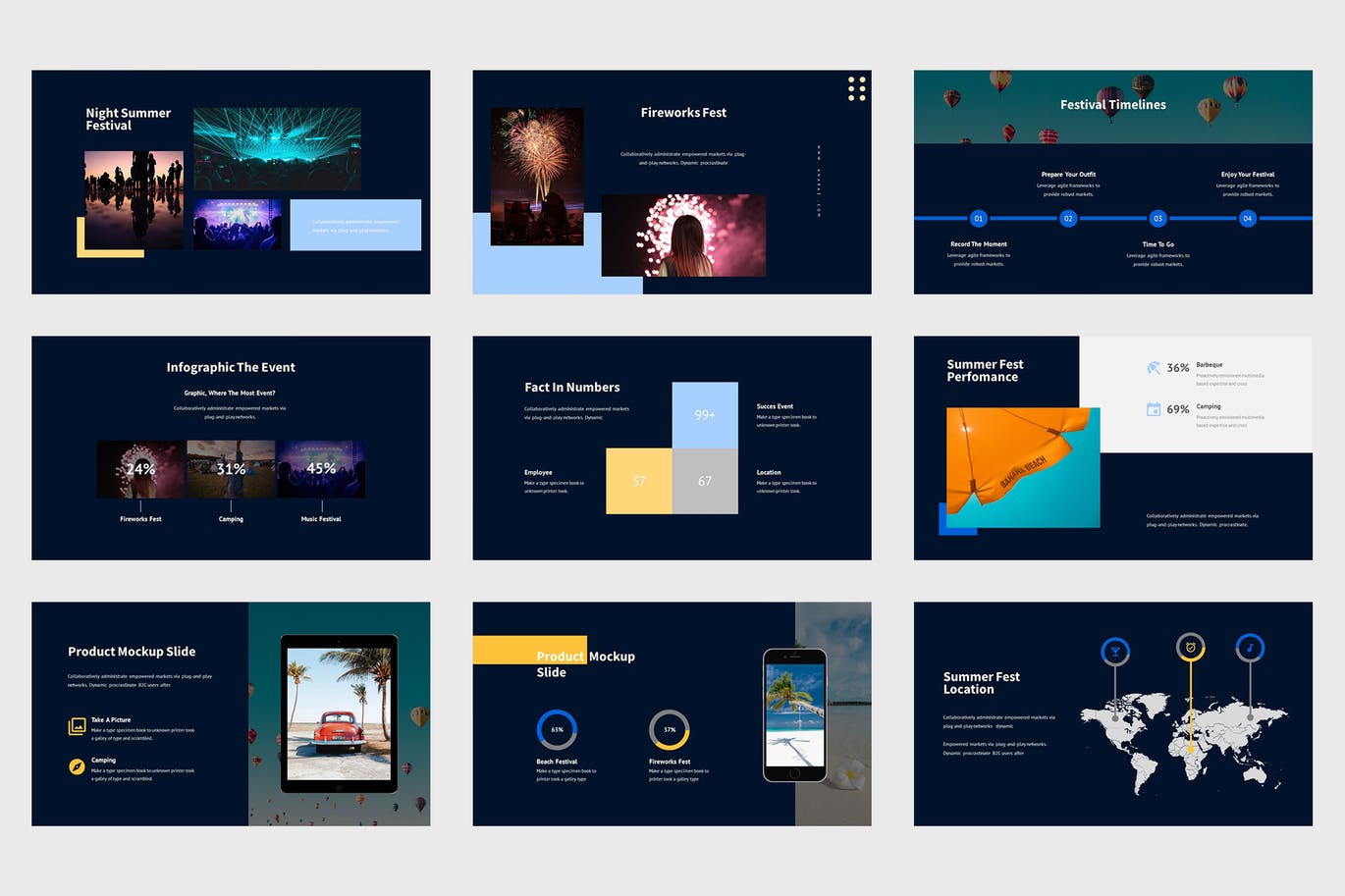Click the six-dot grid icon on Fireworks Fest slide
The image size is (1345, 896).
click(x=856, y=88)
